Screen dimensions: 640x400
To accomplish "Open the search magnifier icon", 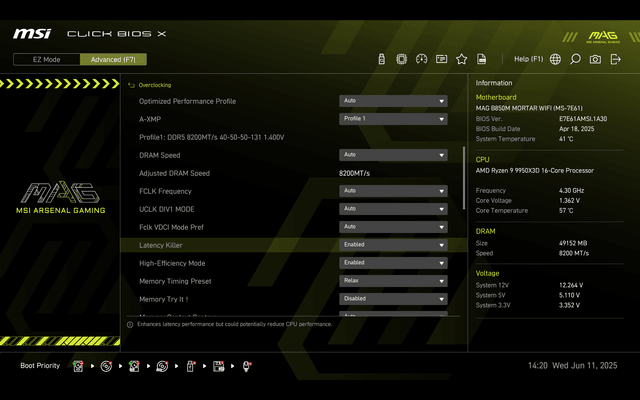I will coord(575,59).
